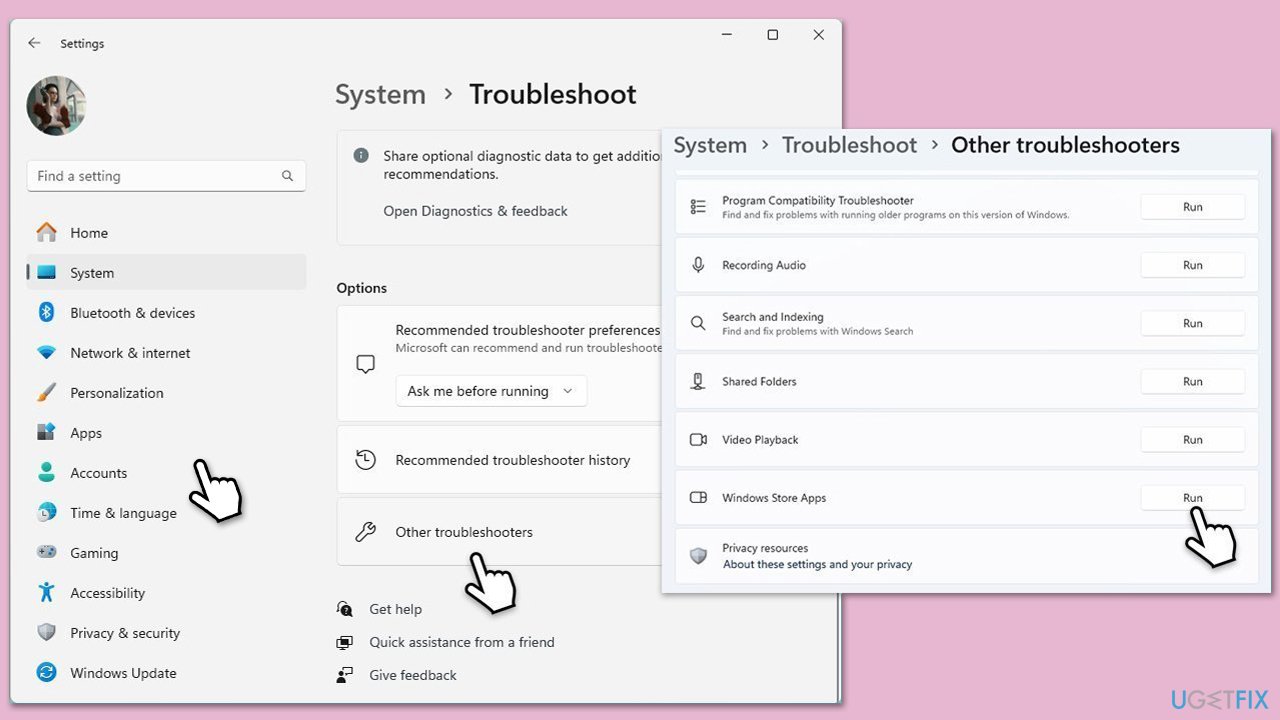This screenshot has height=720, width=1280.
Task: Click the Give feedback person icon
Action: coord(345,675)
